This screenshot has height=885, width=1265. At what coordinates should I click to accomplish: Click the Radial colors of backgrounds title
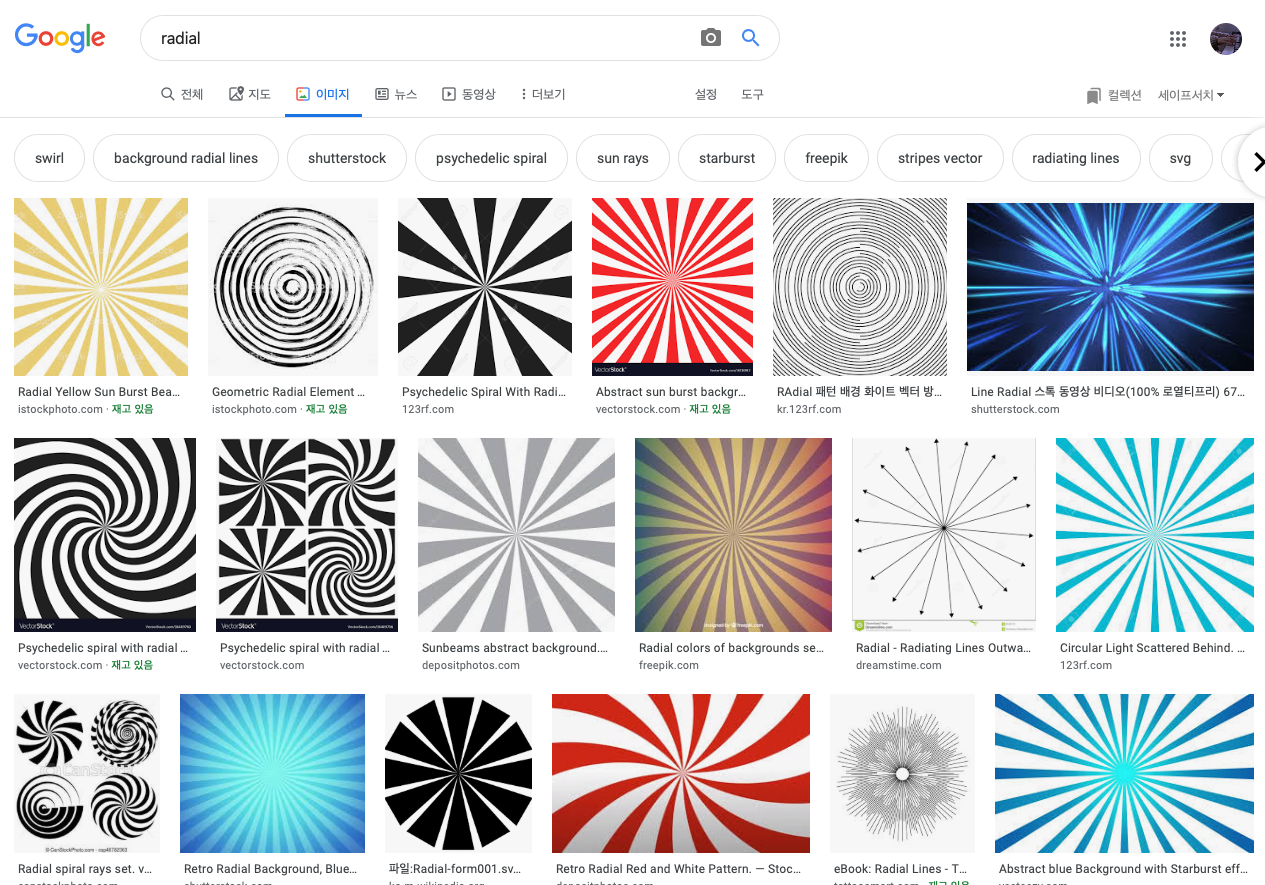point(732,648)
